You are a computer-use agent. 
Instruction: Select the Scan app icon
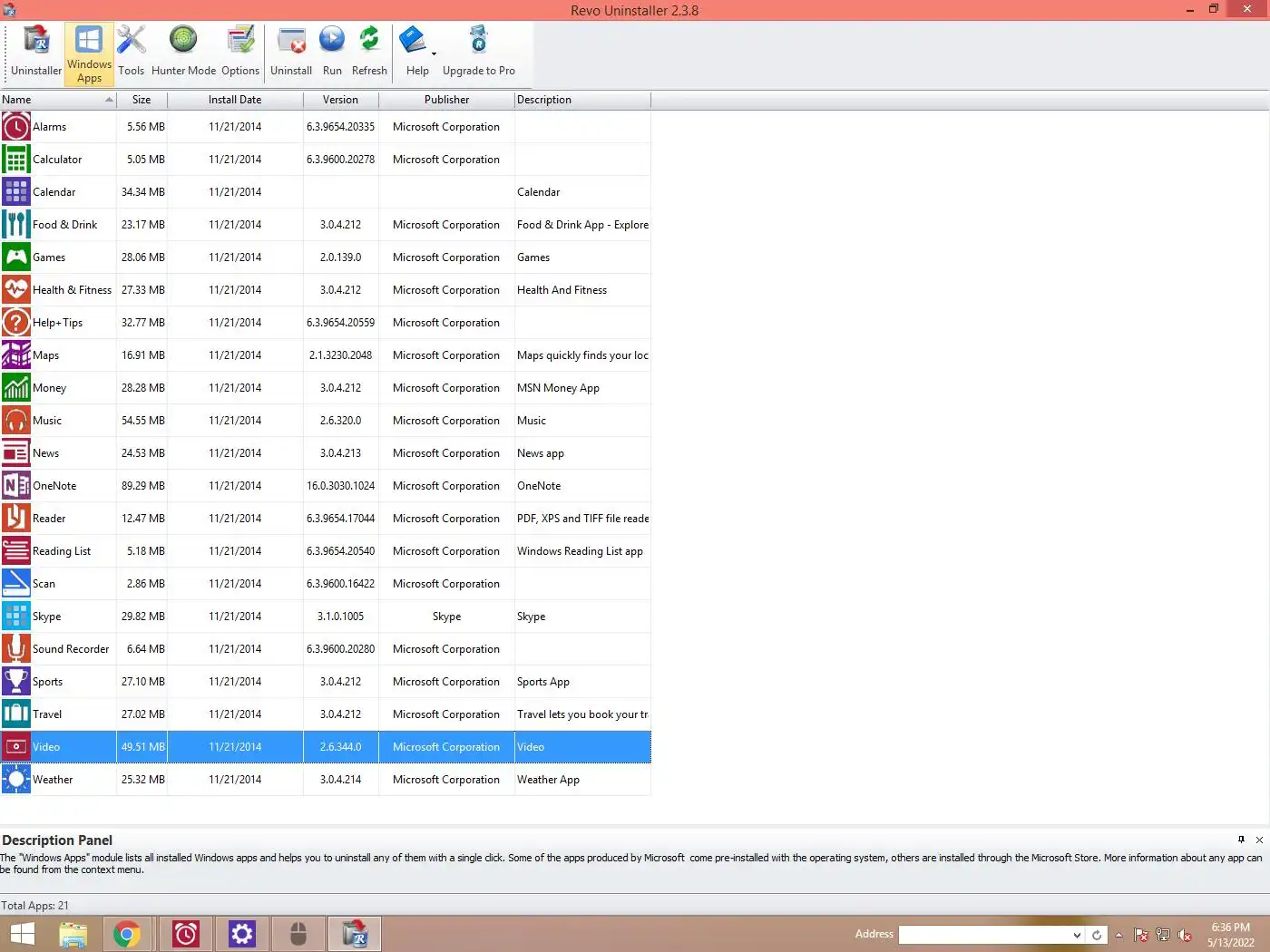pyautogui.click(x=16, y=584)
